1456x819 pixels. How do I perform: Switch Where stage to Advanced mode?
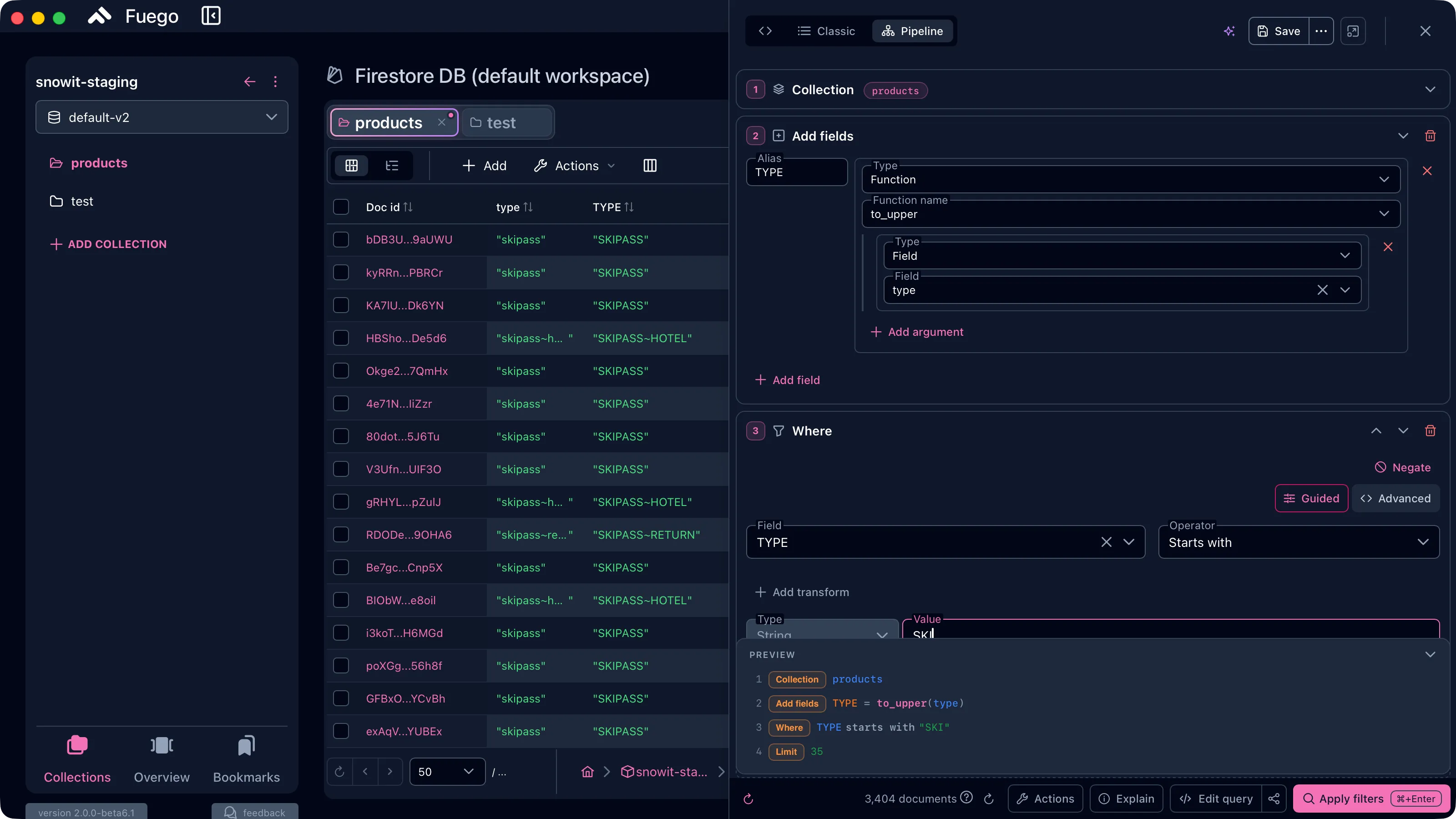click(1395, 498)
